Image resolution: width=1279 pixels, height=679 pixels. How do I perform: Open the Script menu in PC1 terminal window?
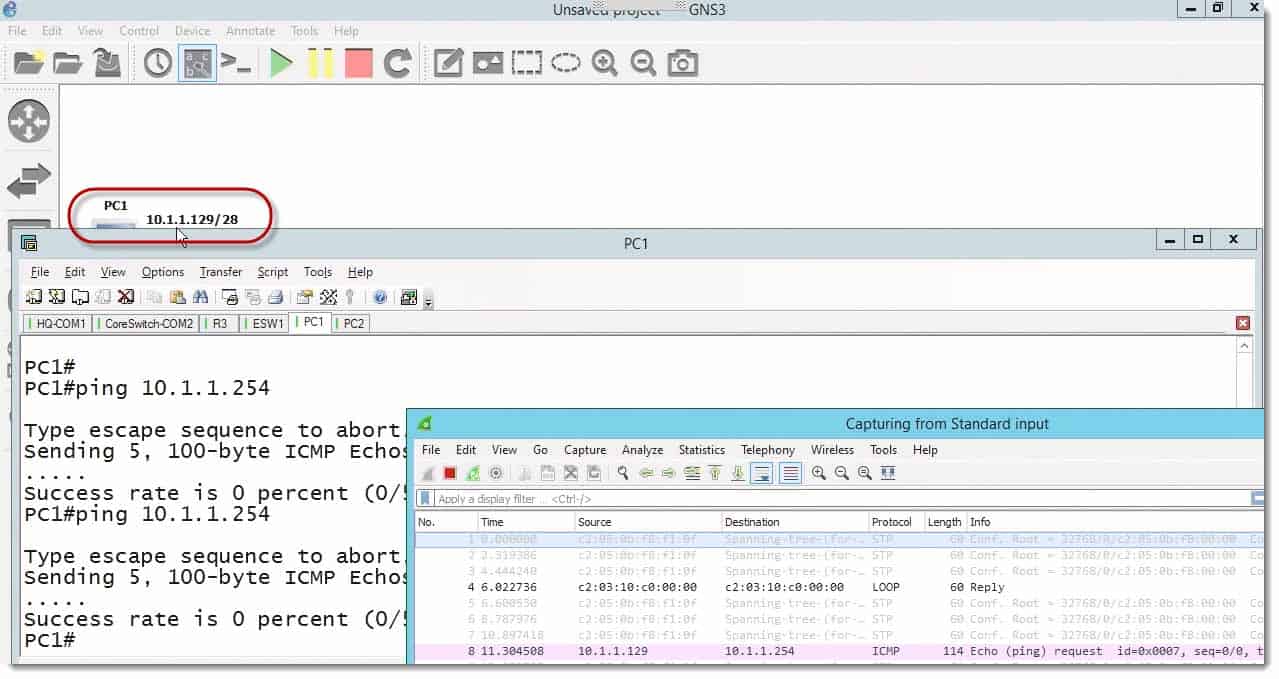point(273,272)
